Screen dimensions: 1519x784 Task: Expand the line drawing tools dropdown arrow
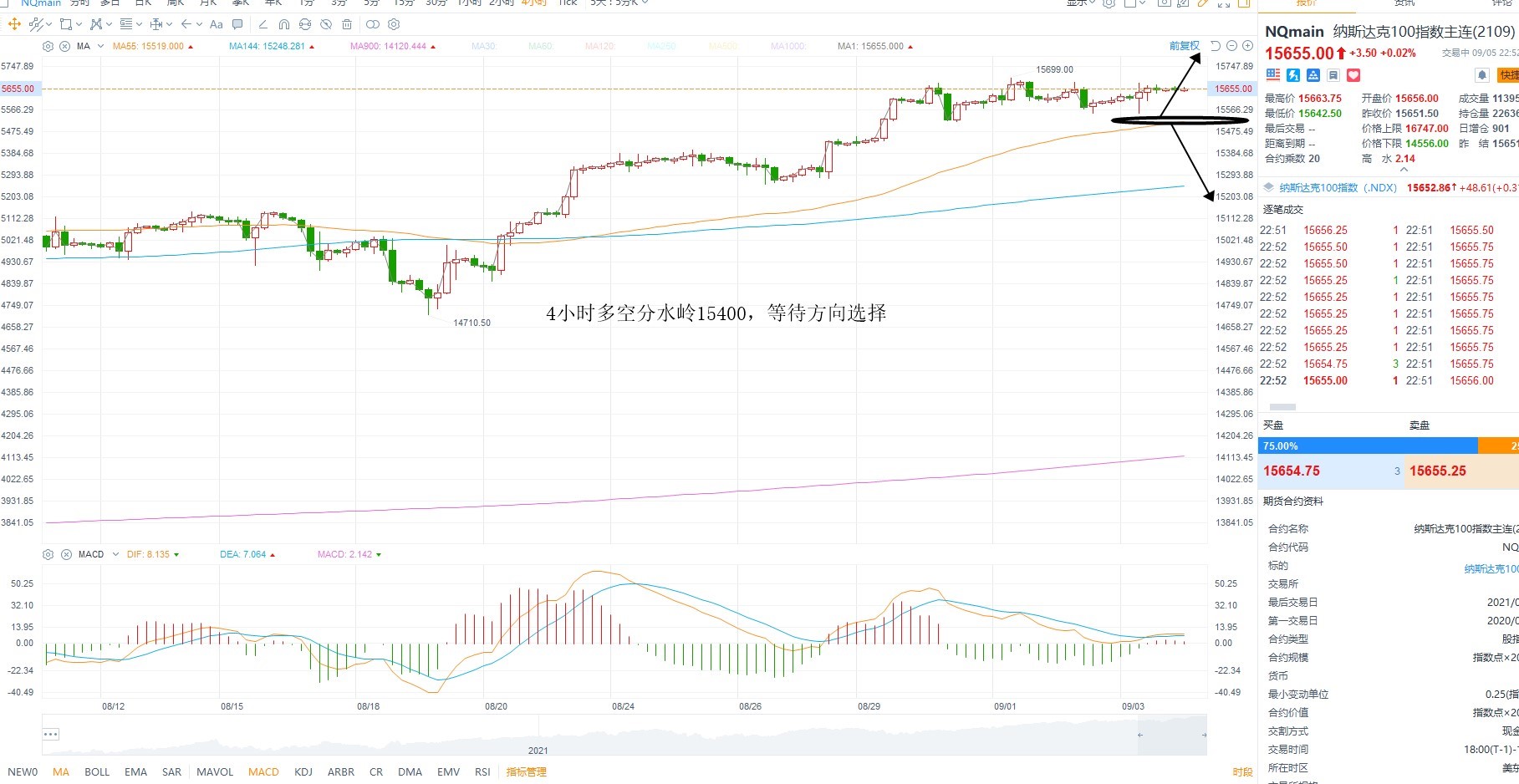pos(49,24)
